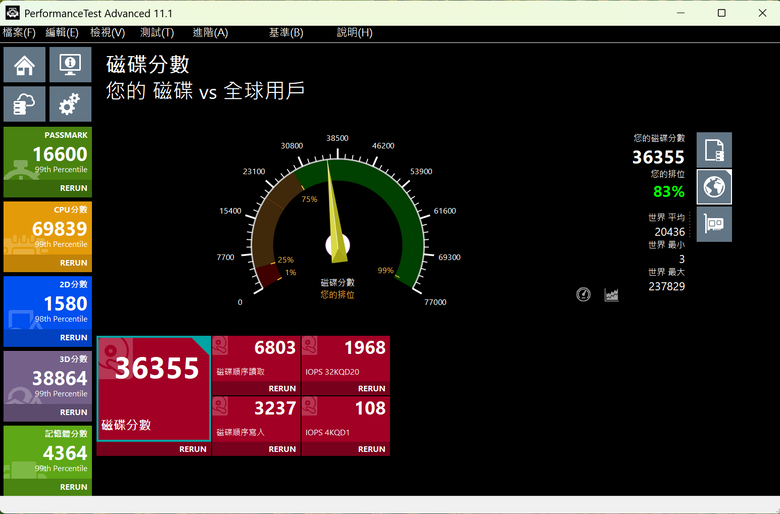Rerun the IOPS 32KQD20 test
Screen dimensions: 780x514
(x=372, y=388)
